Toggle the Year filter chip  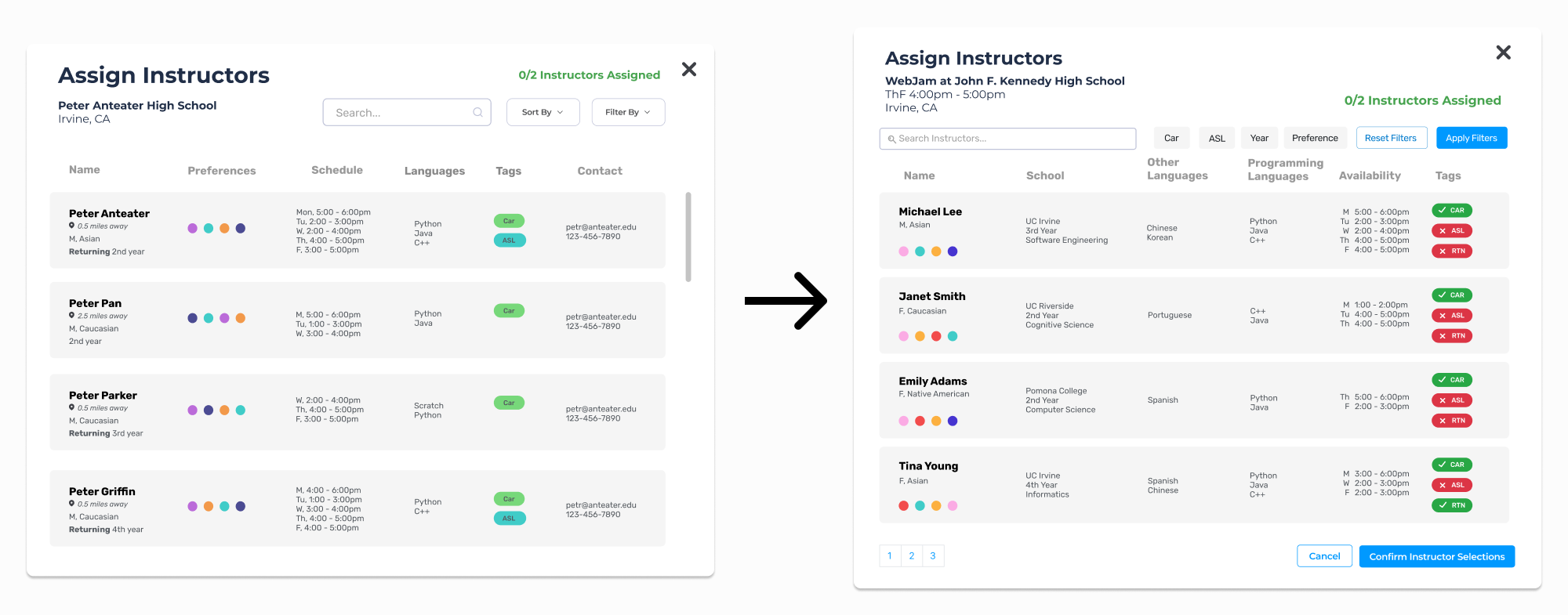click(x=1259, y=138)
